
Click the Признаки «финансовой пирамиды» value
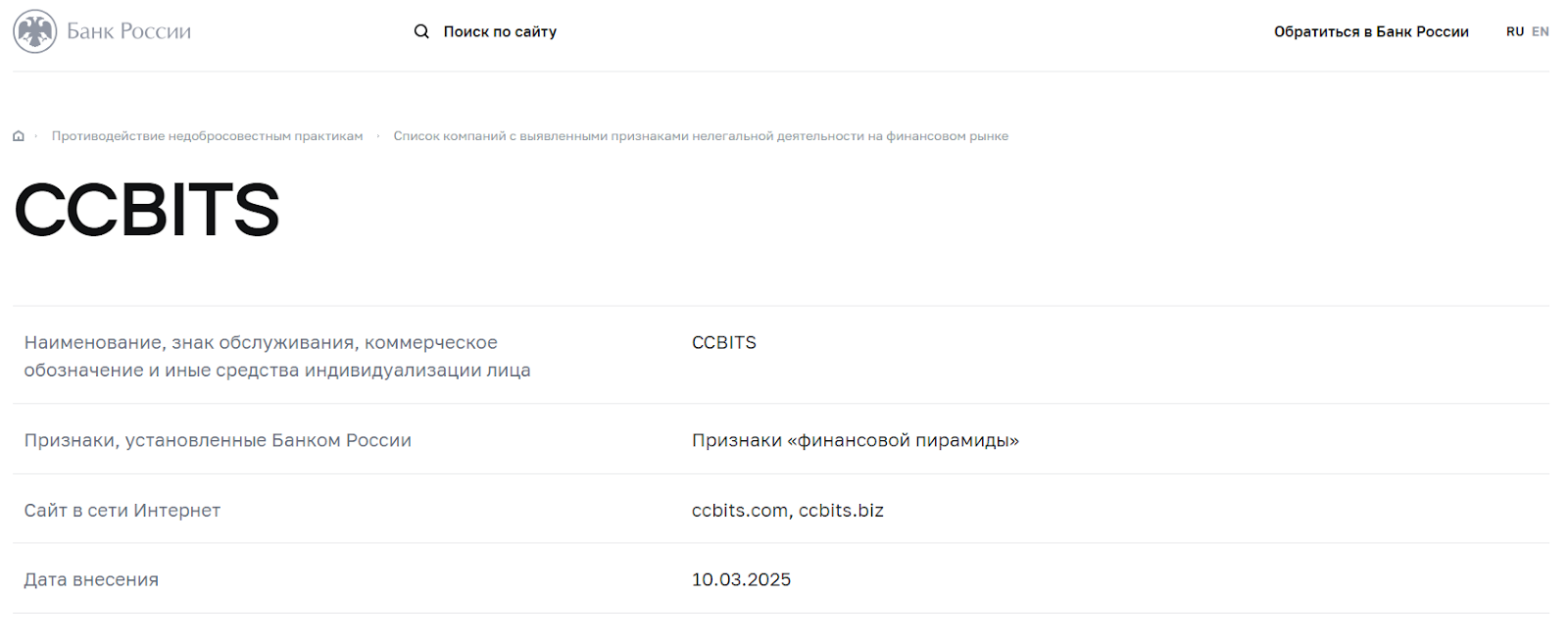pyautogui.click(x=855, y=440)
